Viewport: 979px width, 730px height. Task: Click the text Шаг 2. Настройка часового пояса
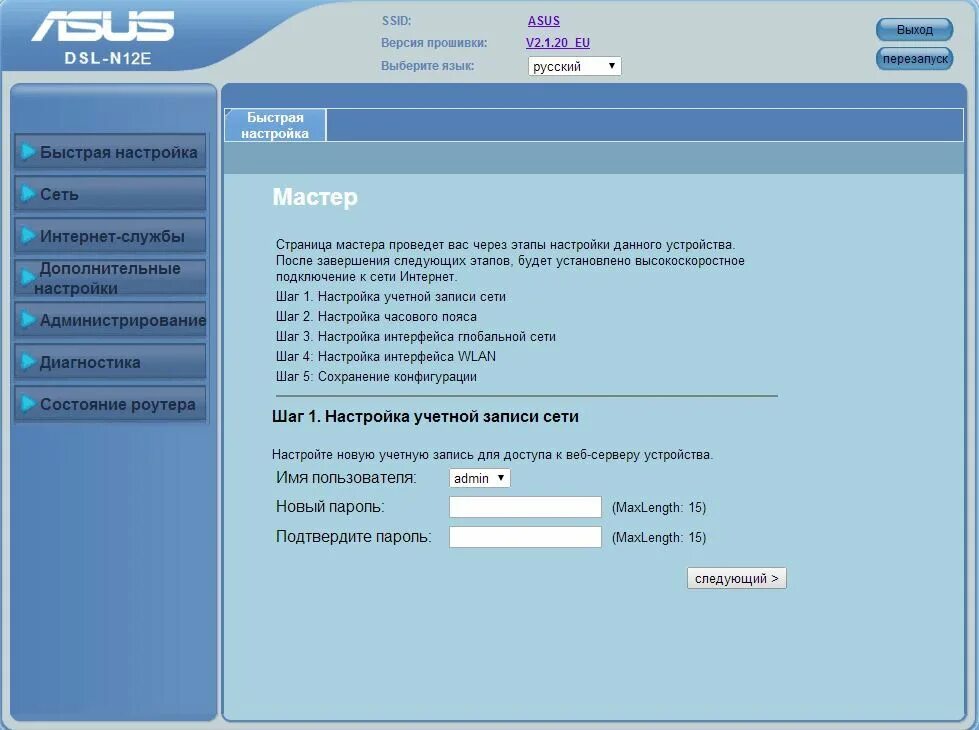click(376, 317)
